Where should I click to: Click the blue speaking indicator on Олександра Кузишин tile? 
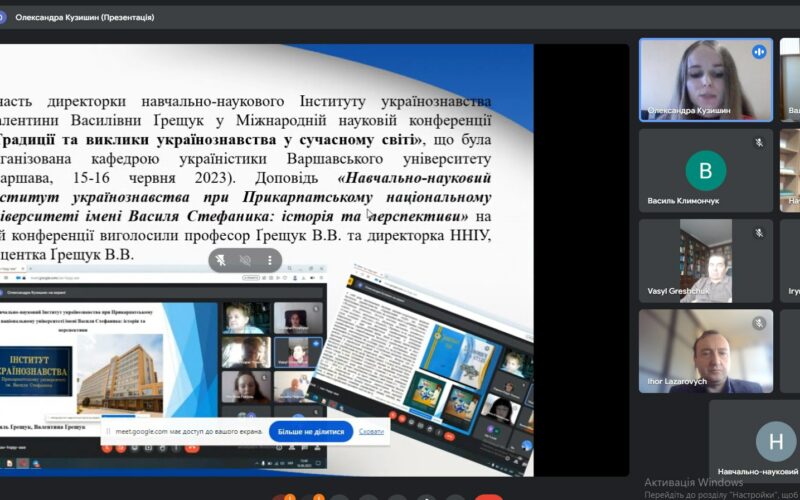coord(759,52)
